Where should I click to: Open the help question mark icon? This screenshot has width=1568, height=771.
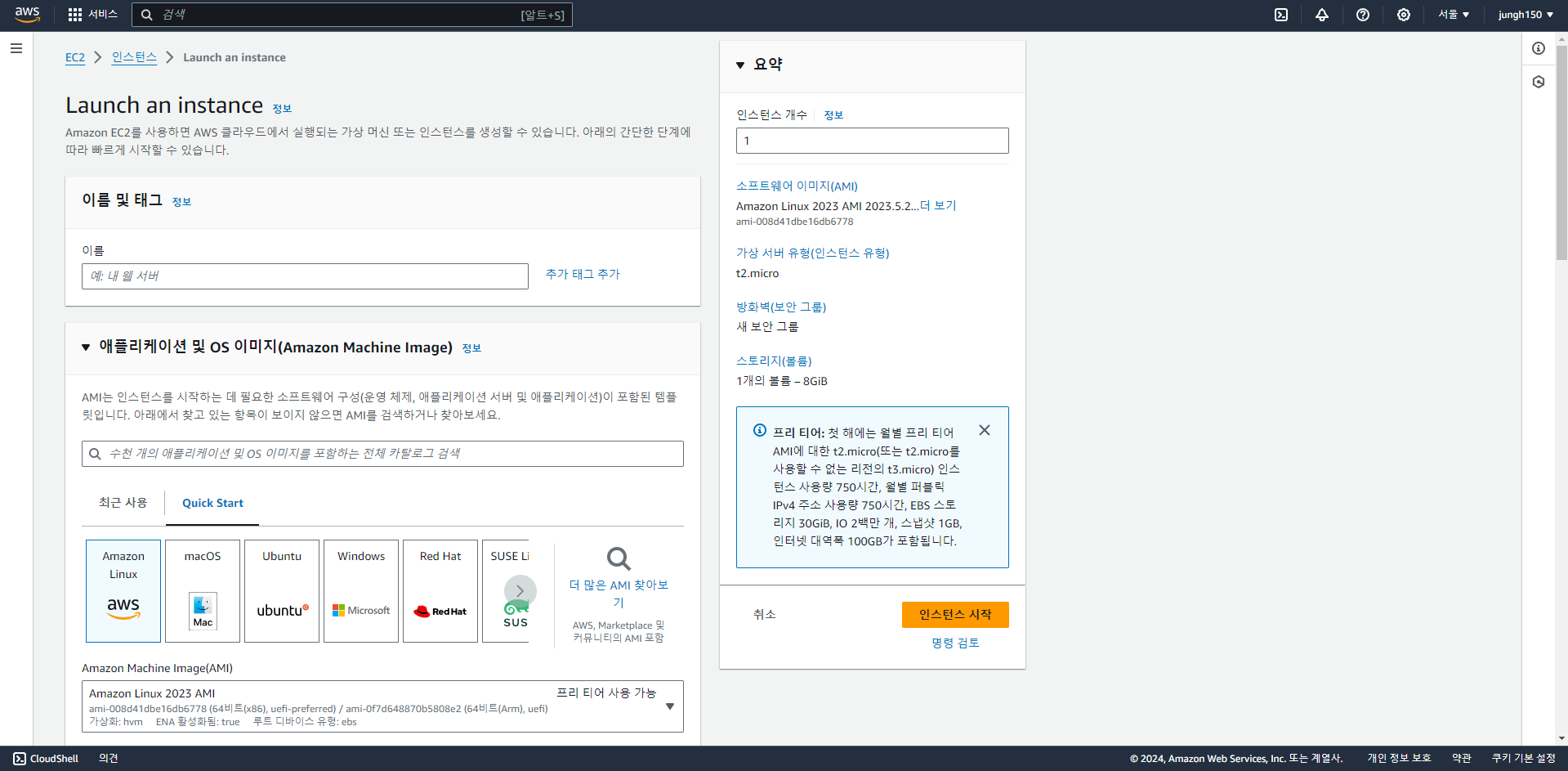[1363, 15]
